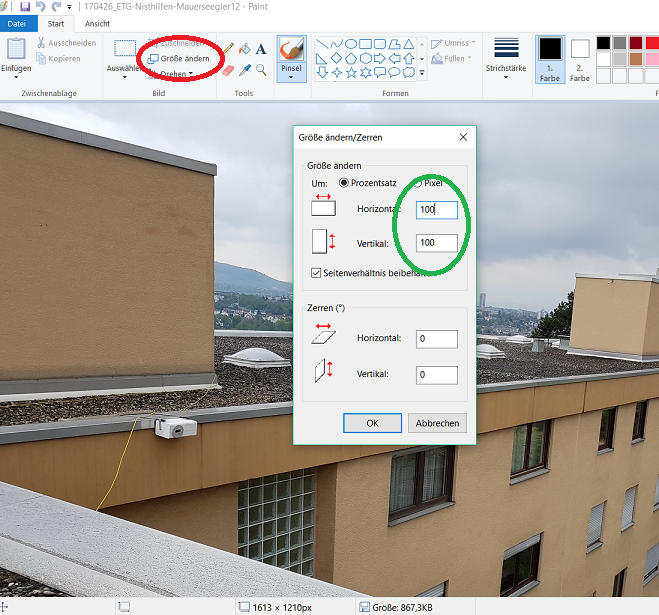The image size is (659, 615).
Task: Click the Zerren Horizontal input field
Action: [x=436, y=339]
